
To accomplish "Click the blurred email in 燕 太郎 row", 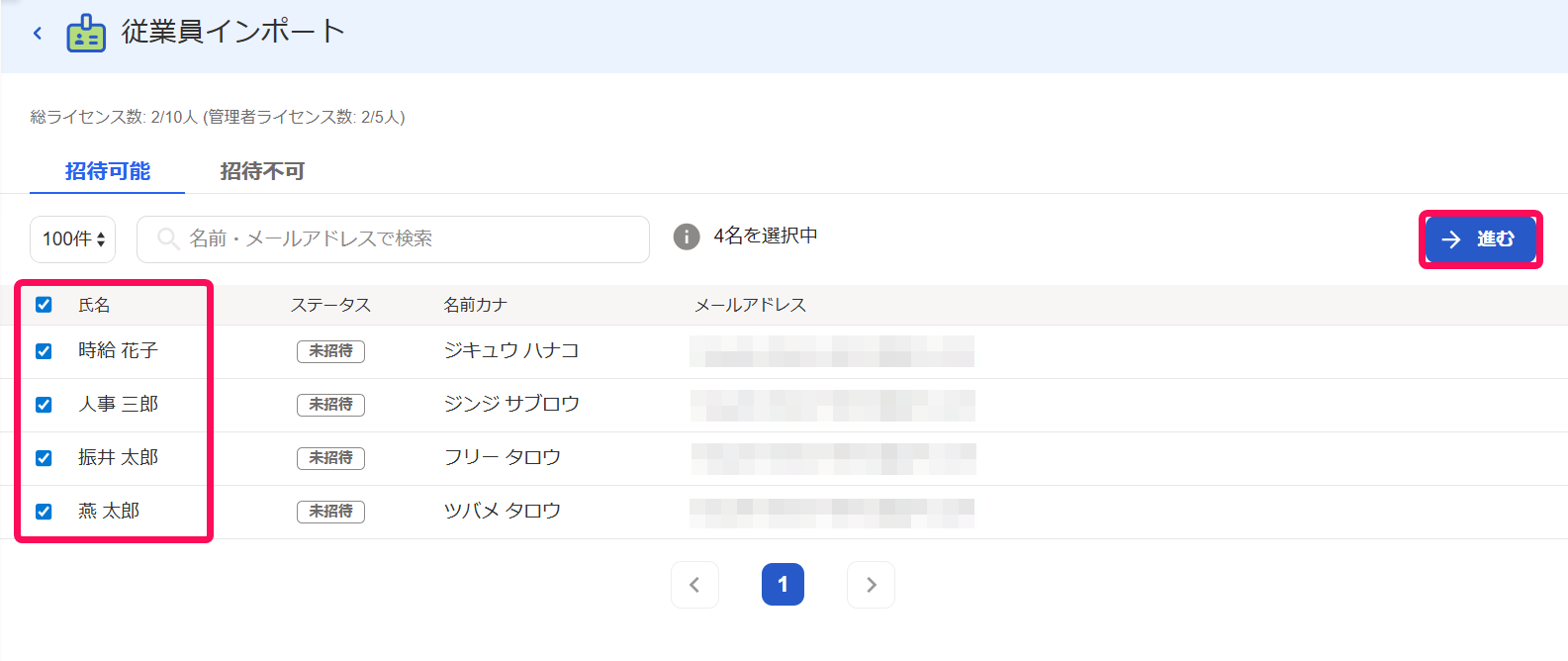I will [832, 513].
